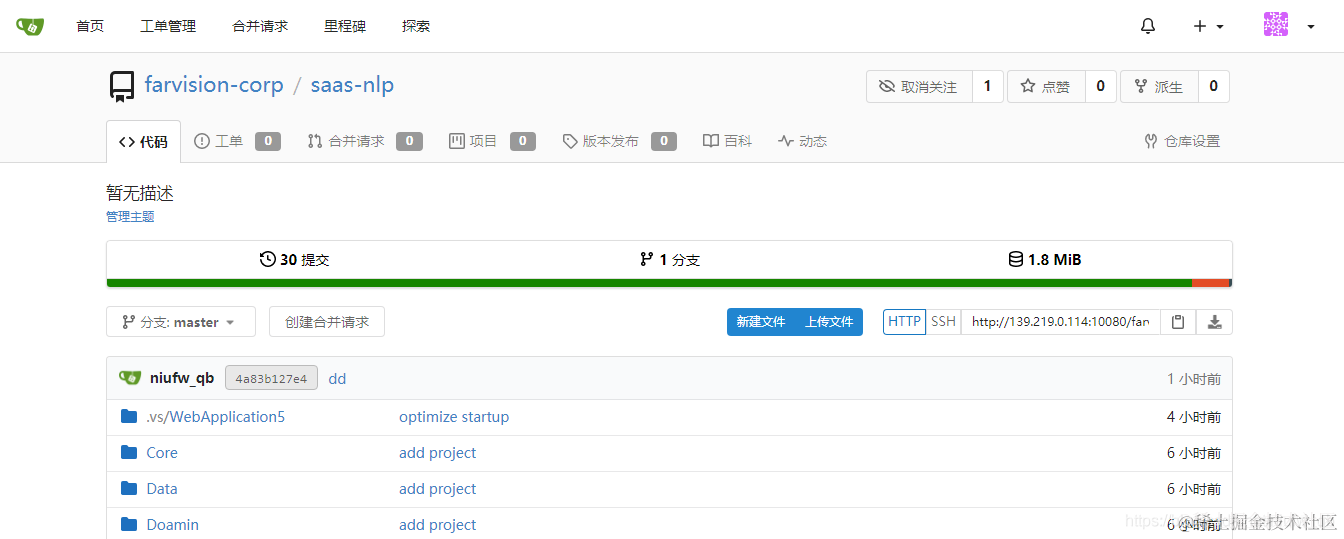
Task: Click the green language statistics bar
Action: 649,283
